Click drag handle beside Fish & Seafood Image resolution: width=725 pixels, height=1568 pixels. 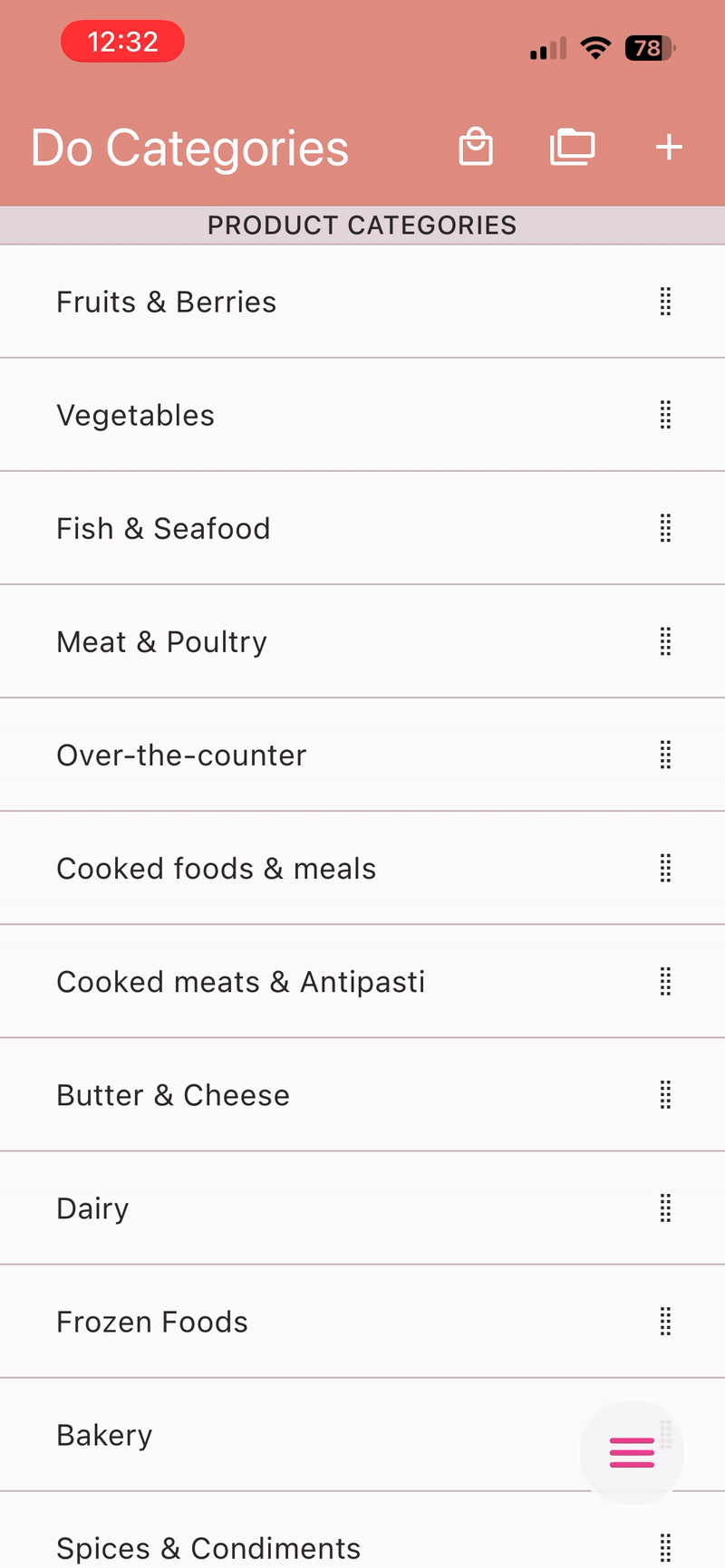tap(665, 528)
